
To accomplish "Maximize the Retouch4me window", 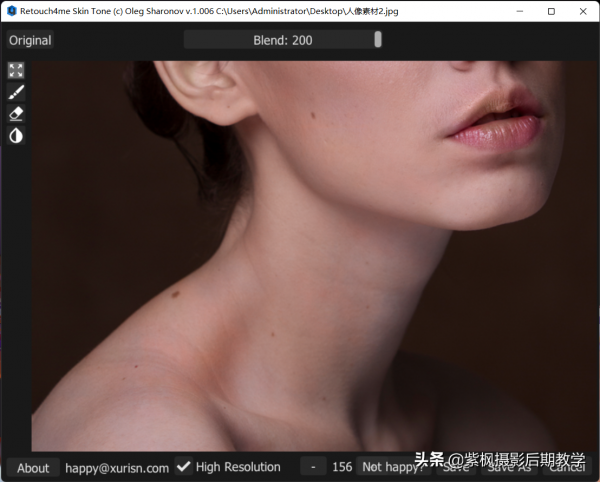I will coord(551,10).
